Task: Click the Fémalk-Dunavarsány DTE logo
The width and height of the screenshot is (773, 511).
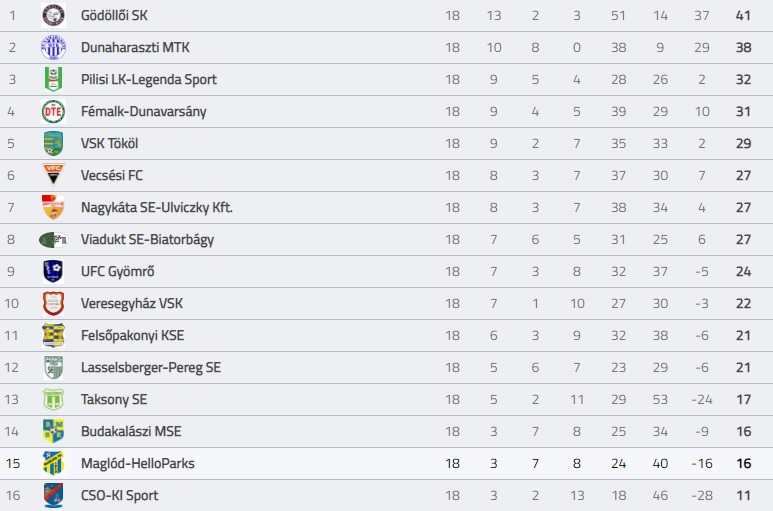Action: tap(53, 111)
